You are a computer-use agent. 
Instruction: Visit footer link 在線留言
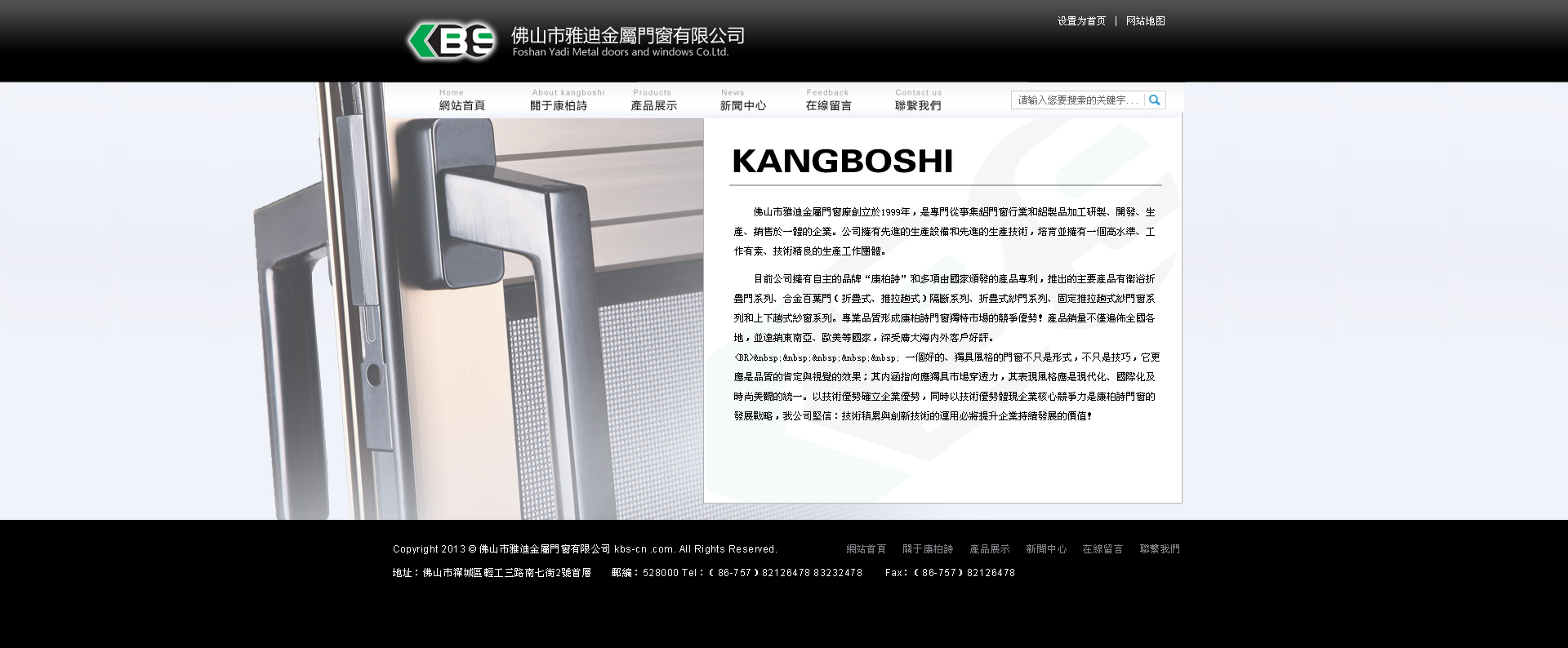(x=1102, y=549)
